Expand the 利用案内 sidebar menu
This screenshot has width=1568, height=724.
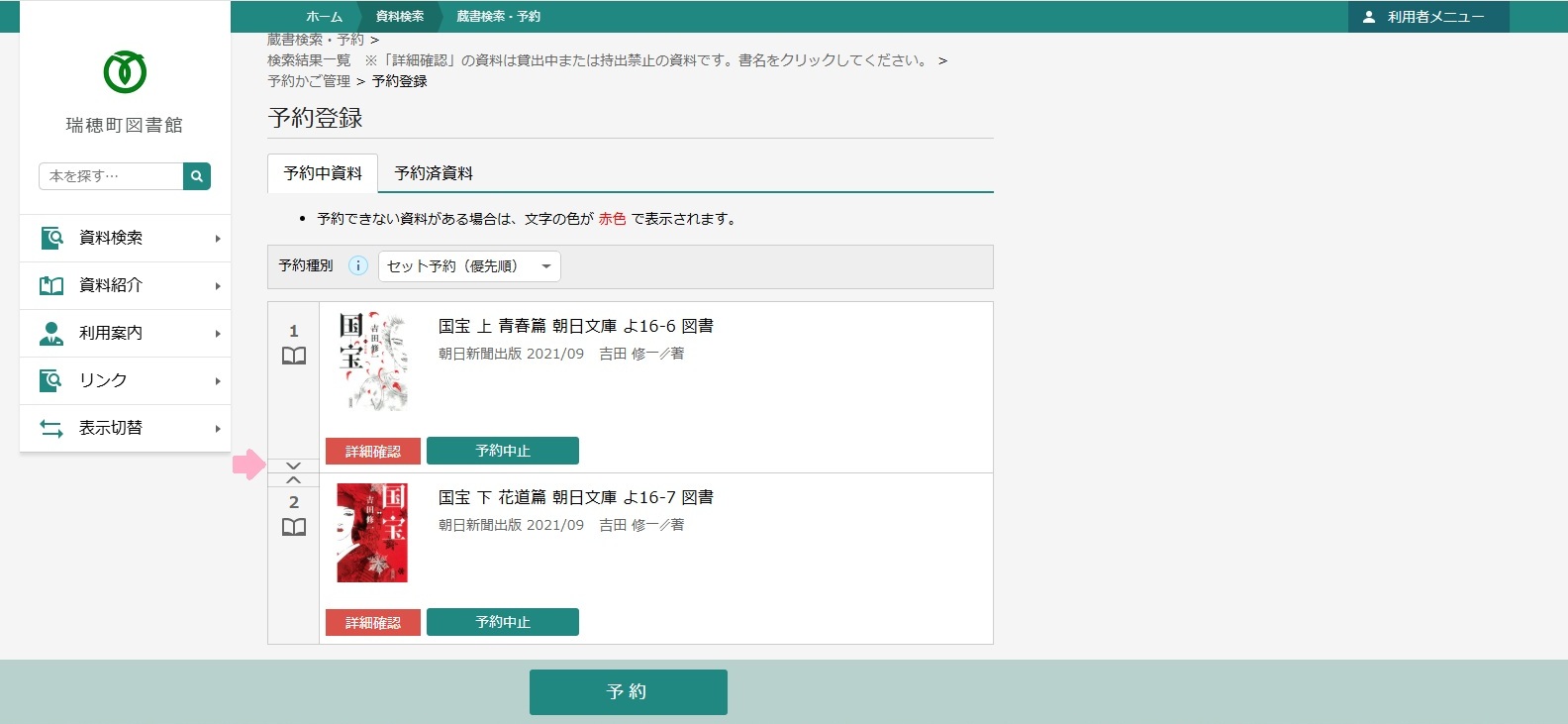(x=125, y=333)
